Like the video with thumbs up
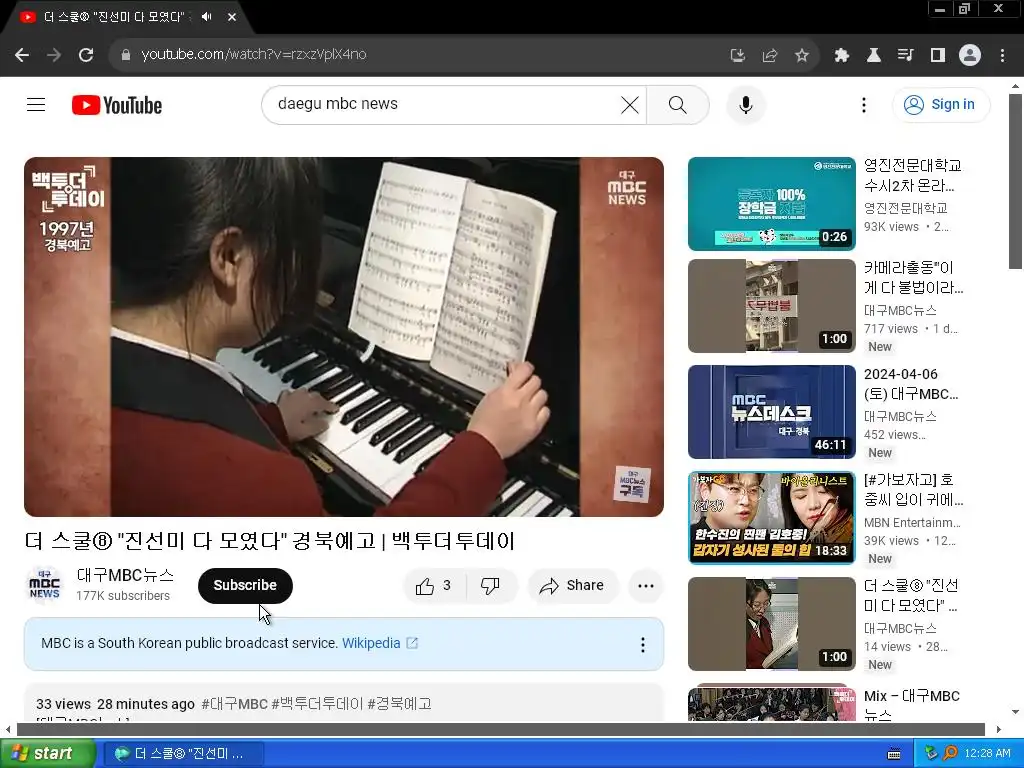 pos(434,586)
